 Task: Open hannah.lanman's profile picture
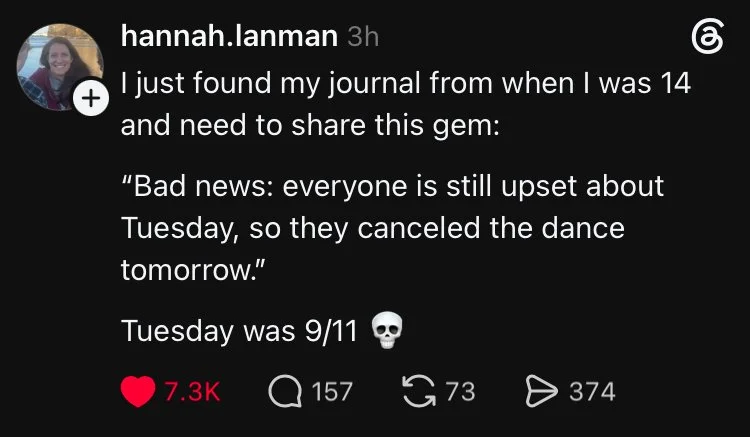(x=59, y=66)
